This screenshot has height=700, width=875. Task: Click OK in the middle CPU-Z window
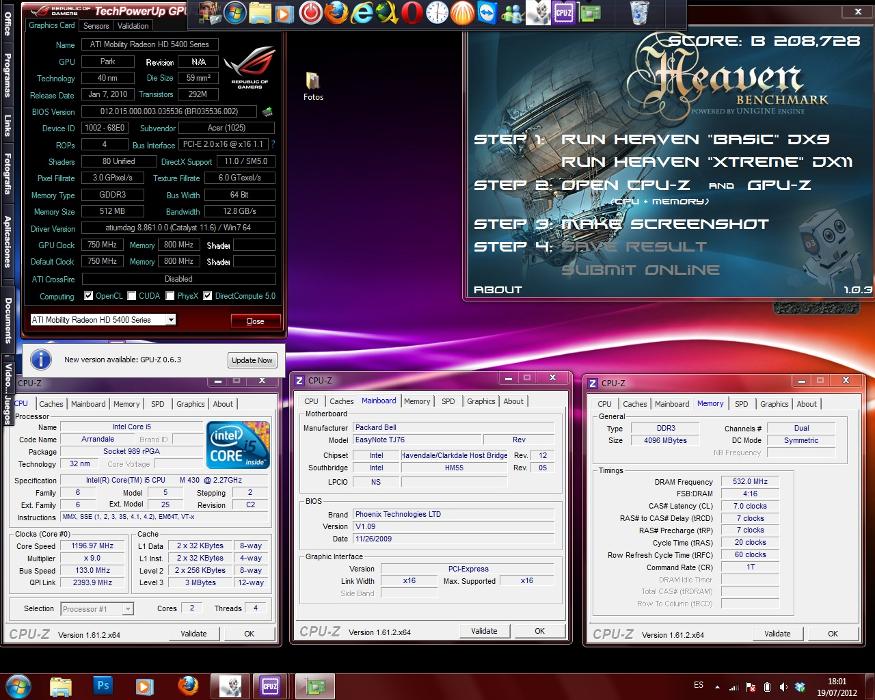[540, 631]
